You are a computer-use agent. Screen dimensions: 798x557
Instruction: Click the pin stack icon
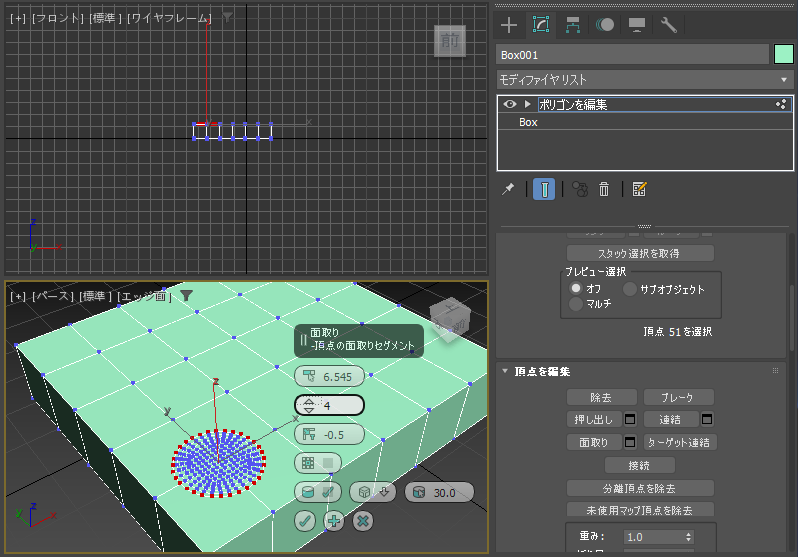[x=508, y=189]
